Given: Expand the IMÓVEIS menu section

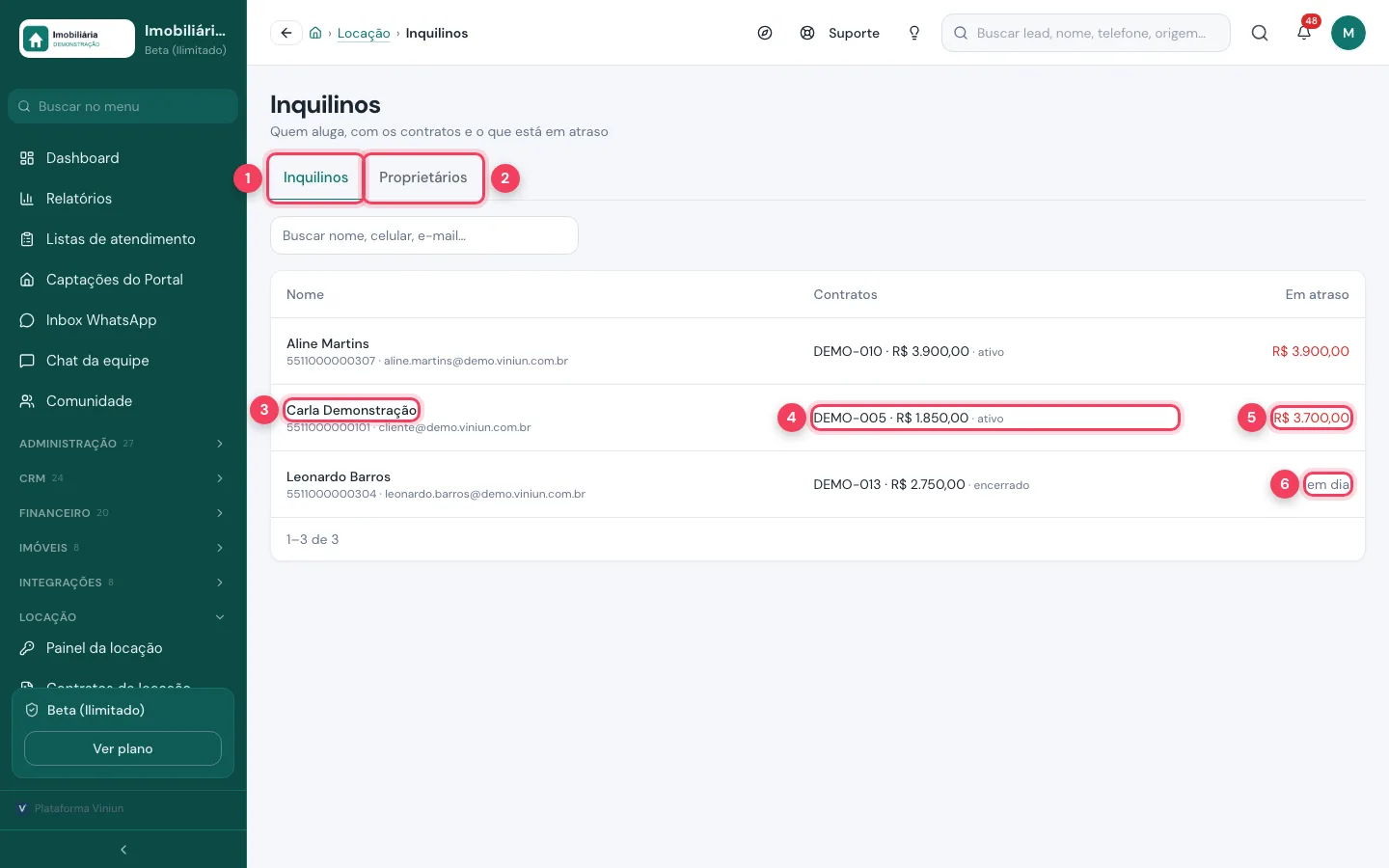Looking at the screenshot, I should (x=123, y=548).
